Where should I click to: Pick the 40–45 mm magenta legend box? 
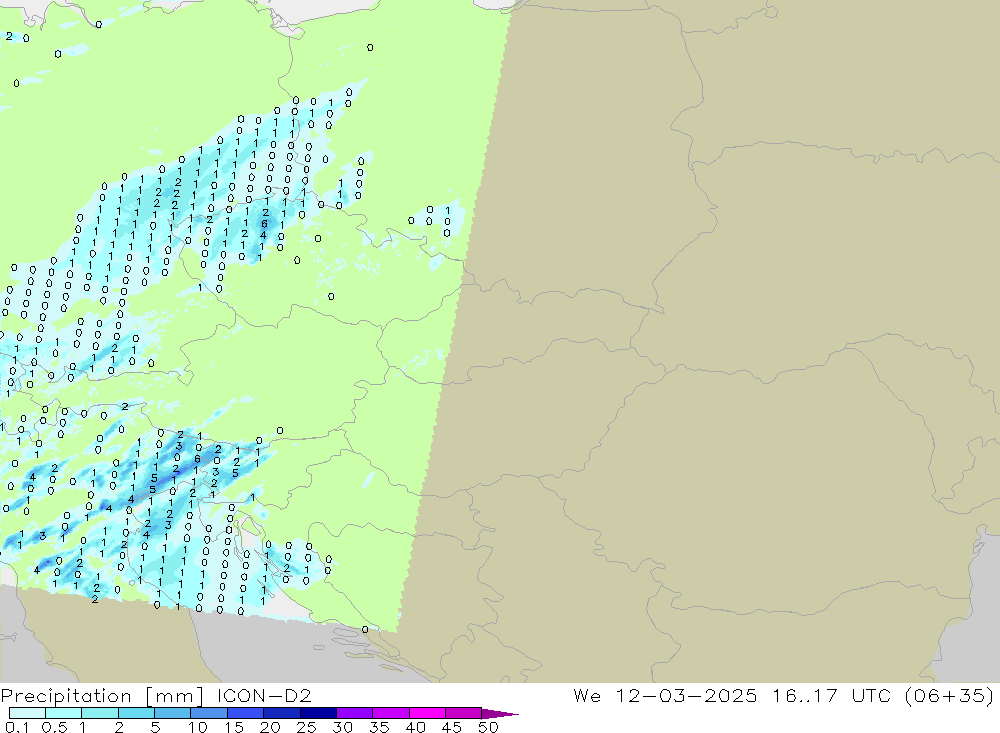click(x=427, y=713)
